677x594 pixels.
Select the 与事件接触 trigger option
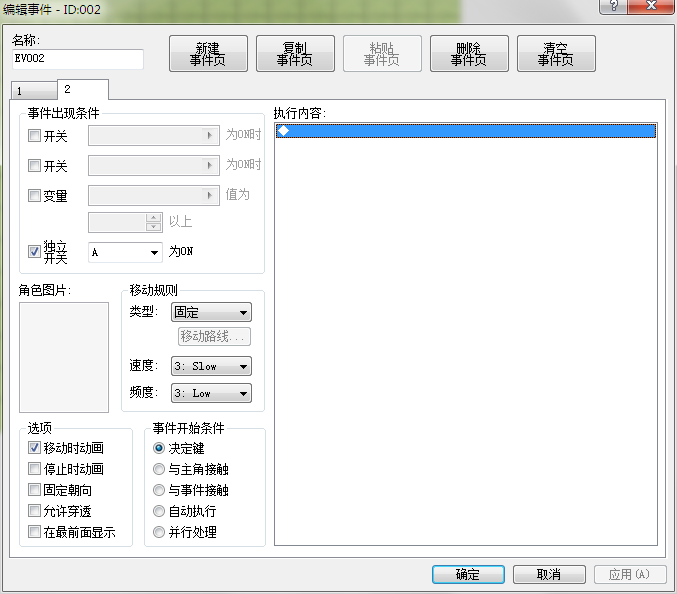pos(159,490)
